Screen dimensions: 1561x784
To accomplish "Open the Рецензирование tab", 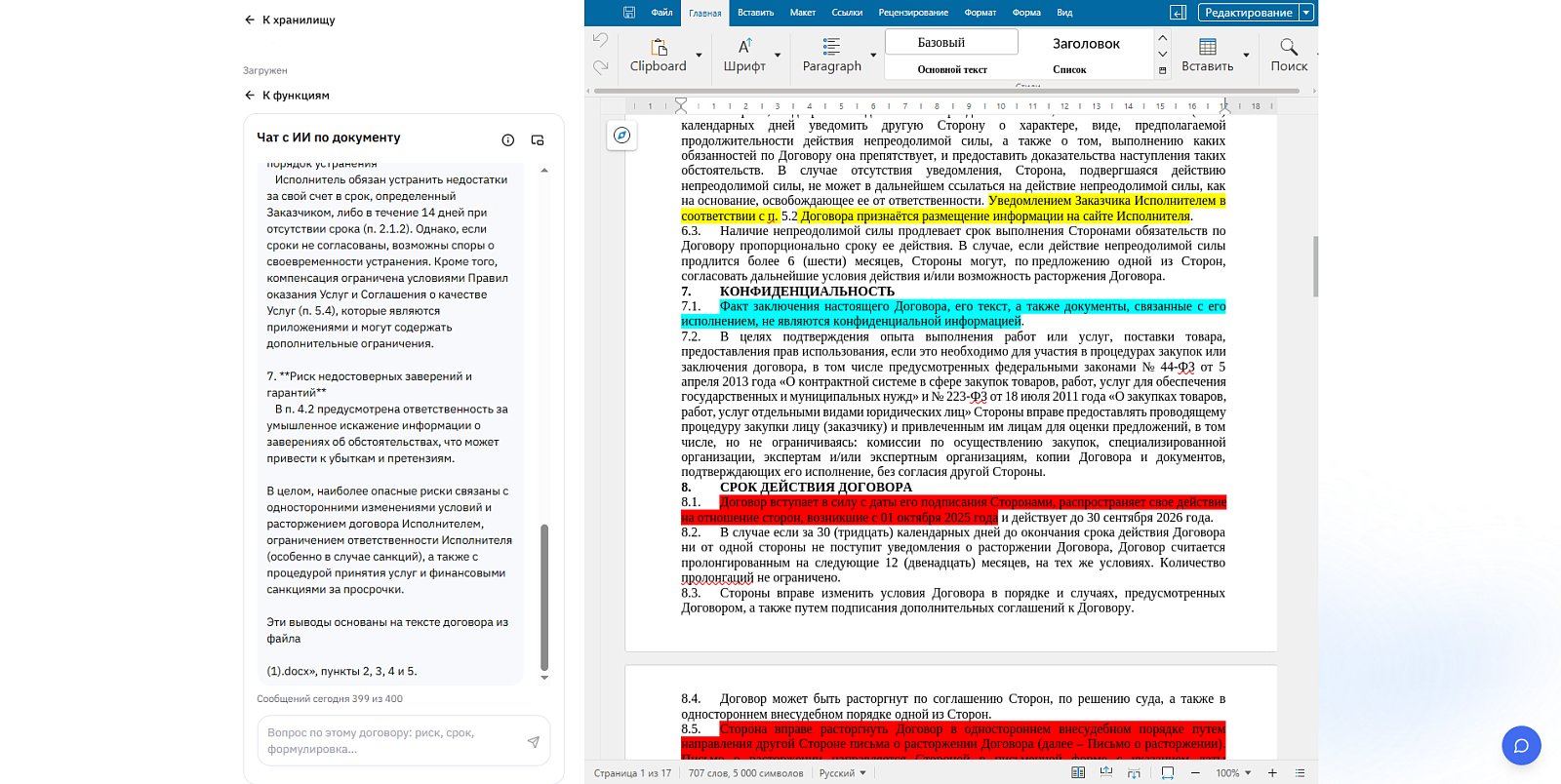I will point(913,13).
